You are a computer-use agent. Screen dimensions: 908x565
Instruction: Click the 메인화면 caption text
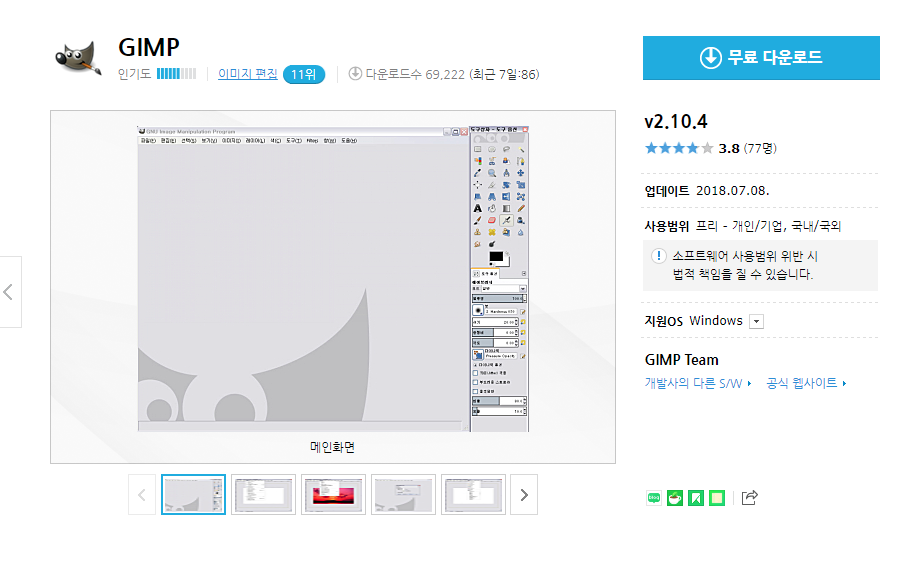pyautogui.click(x=332, y=447)
